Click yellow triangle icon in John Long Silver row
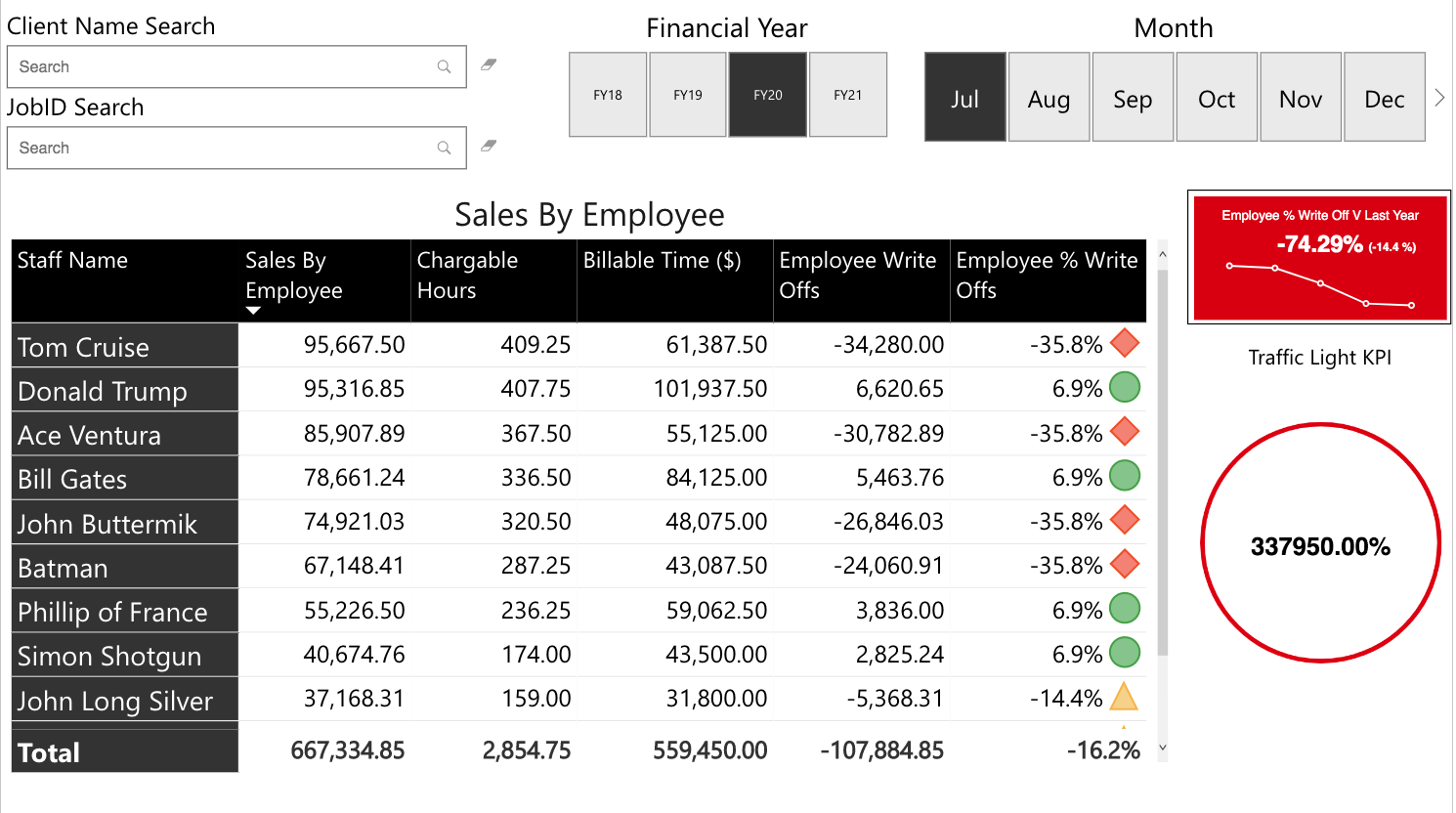This screenshot has height=813, width=1456. pos(1125,697)
